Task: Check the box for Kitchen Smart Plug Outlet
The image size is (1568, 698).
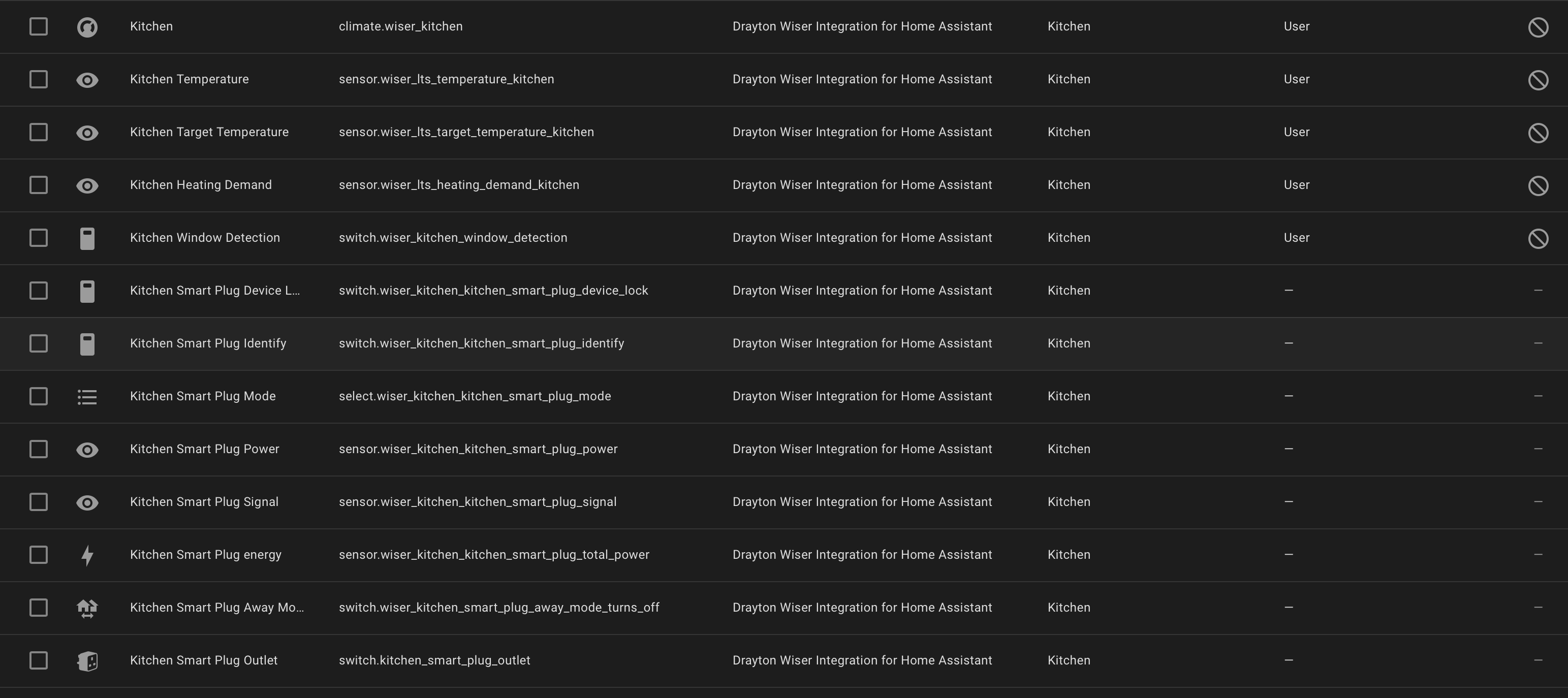Action: click(x=38, y=660)
